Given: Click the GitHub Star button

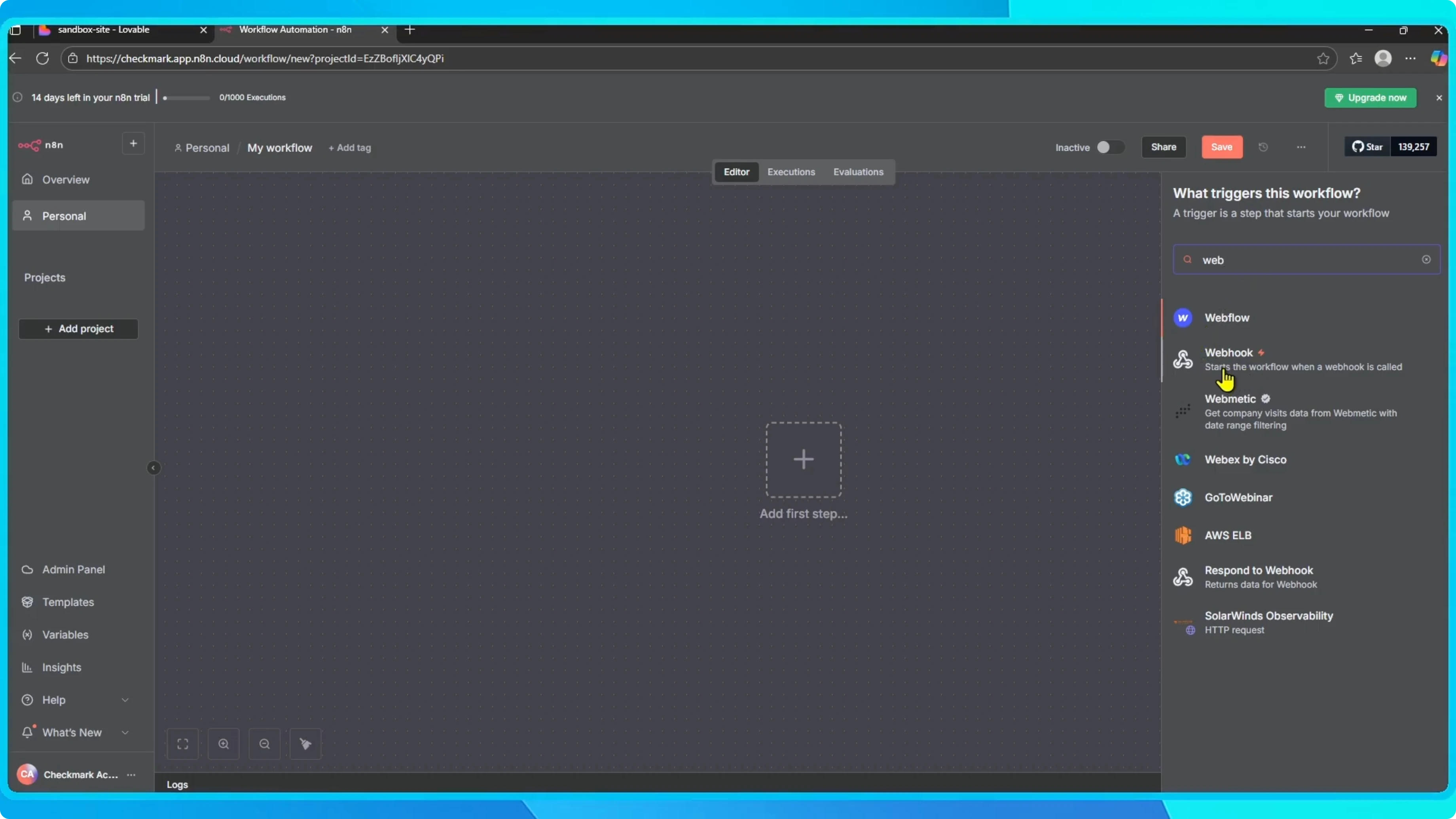Looking at the screenshot, I should click(x=1367, y=147).
